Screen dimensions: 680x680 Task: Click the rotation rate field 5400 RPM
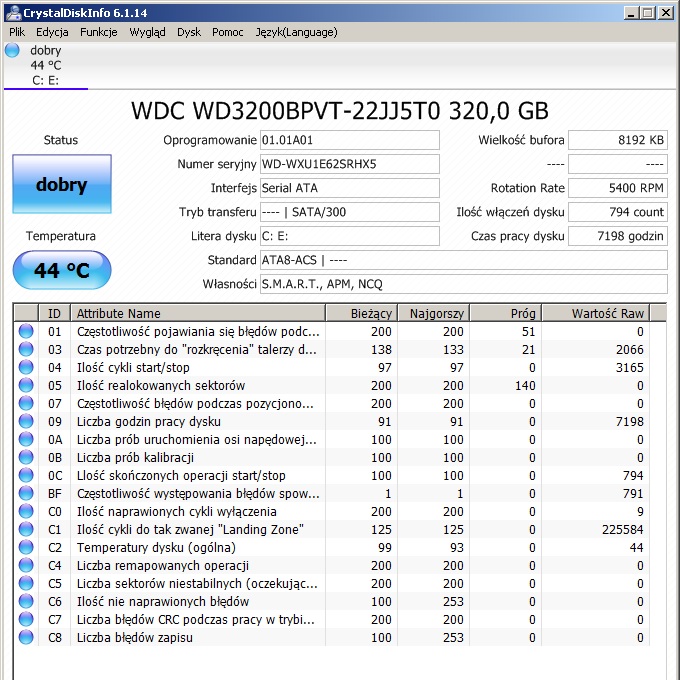pyautogui.click(x=618, y=188)
